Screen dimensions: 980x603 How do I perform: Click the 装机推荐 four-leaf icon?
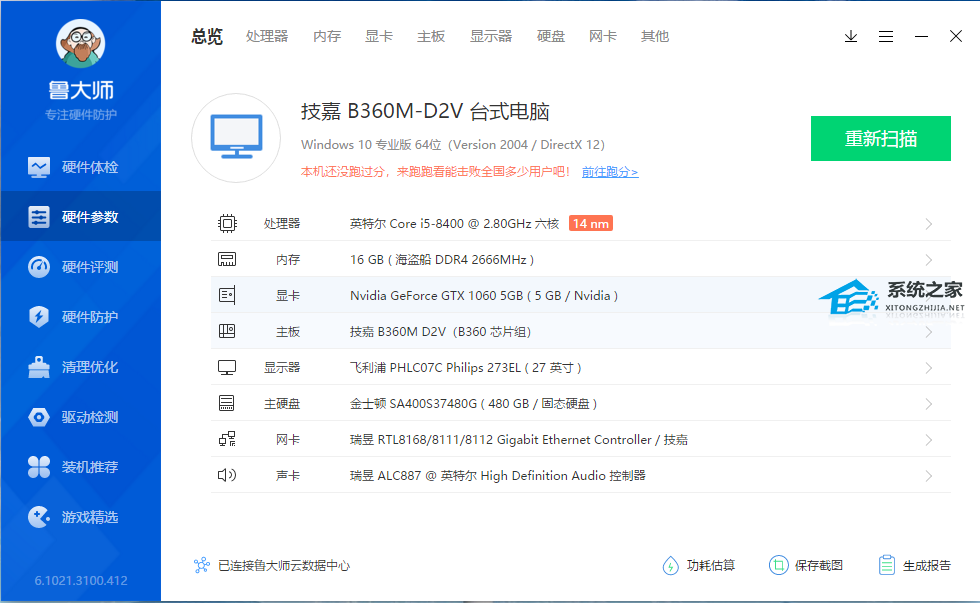pos(39,467)
